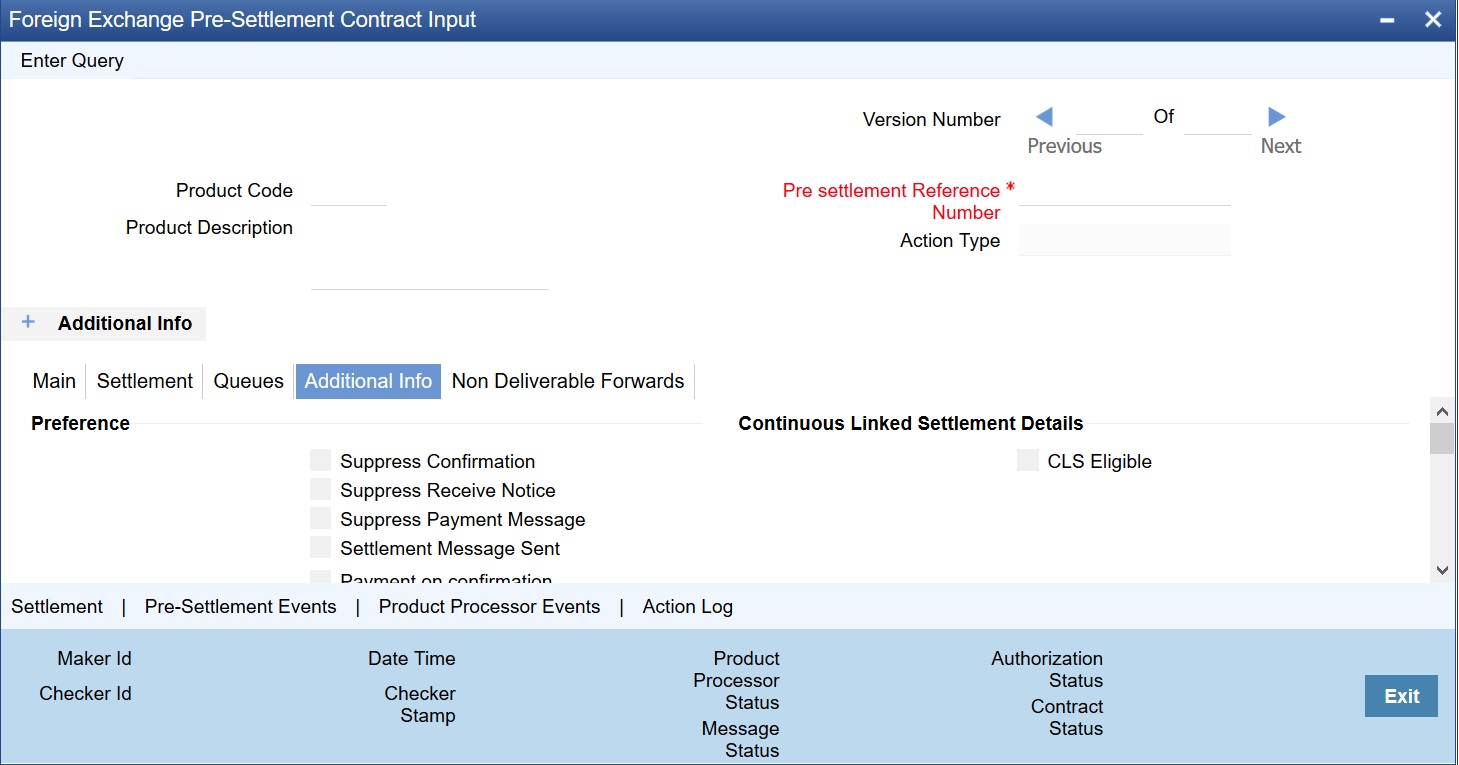Open Non Deliverable Forwards tab
Image resolution: width=1459 pixels, height=765 pixels.
click(568, 381)
